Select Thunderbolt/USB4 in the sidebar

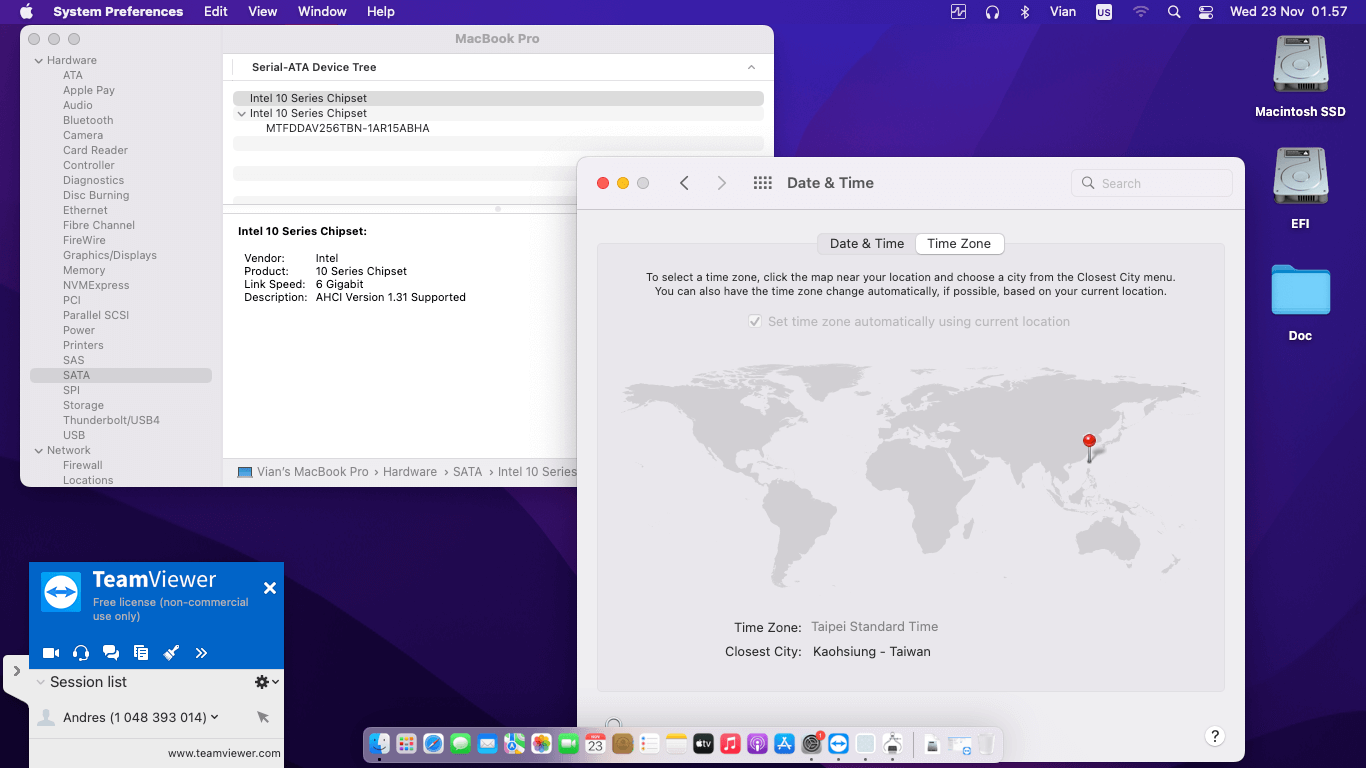[x=111, y=420]
